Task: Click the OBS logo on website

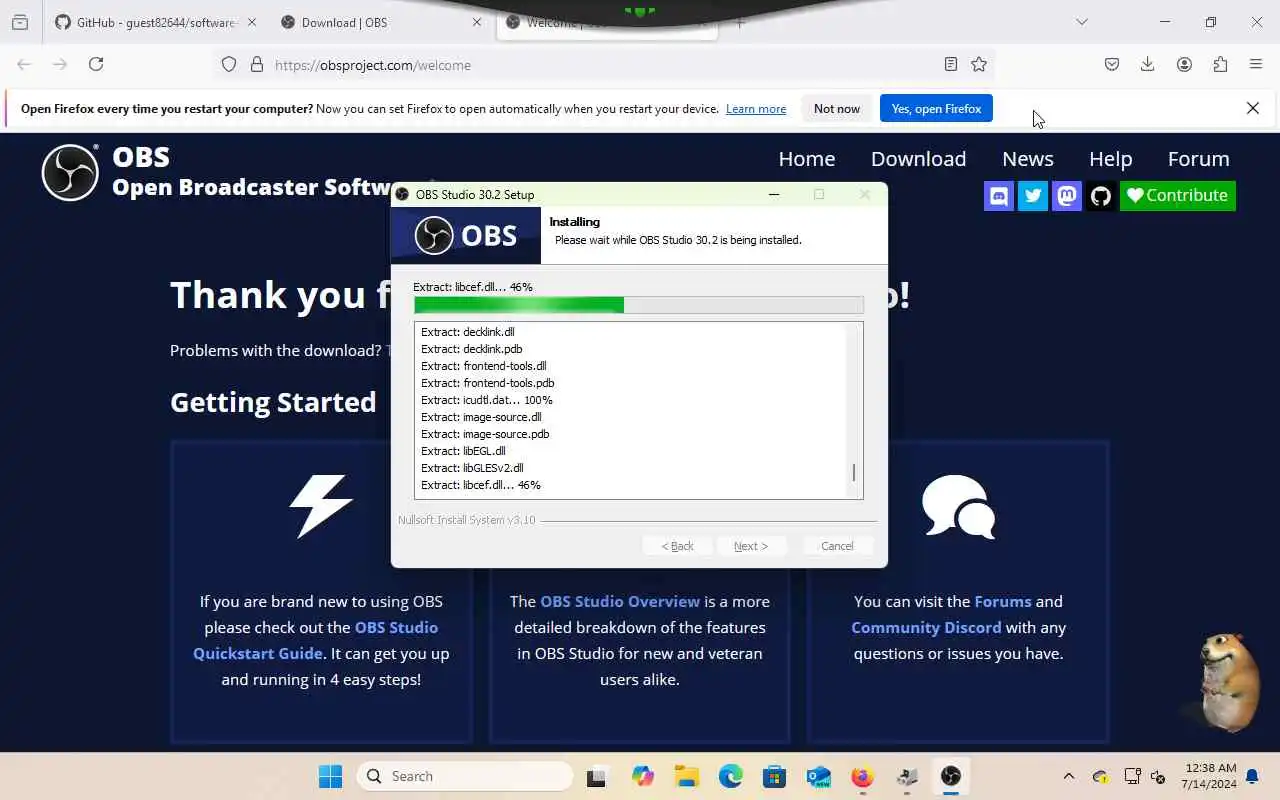Action: [x=70, y=172]
